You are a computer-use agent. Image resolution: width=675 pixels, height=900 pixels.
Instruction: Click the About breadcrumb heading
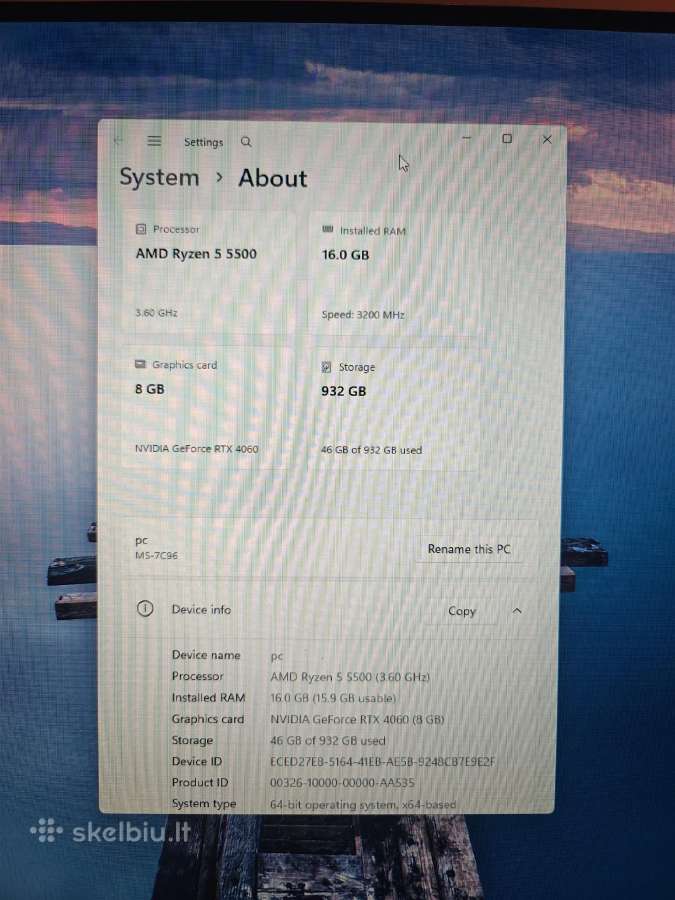(273, 179)
